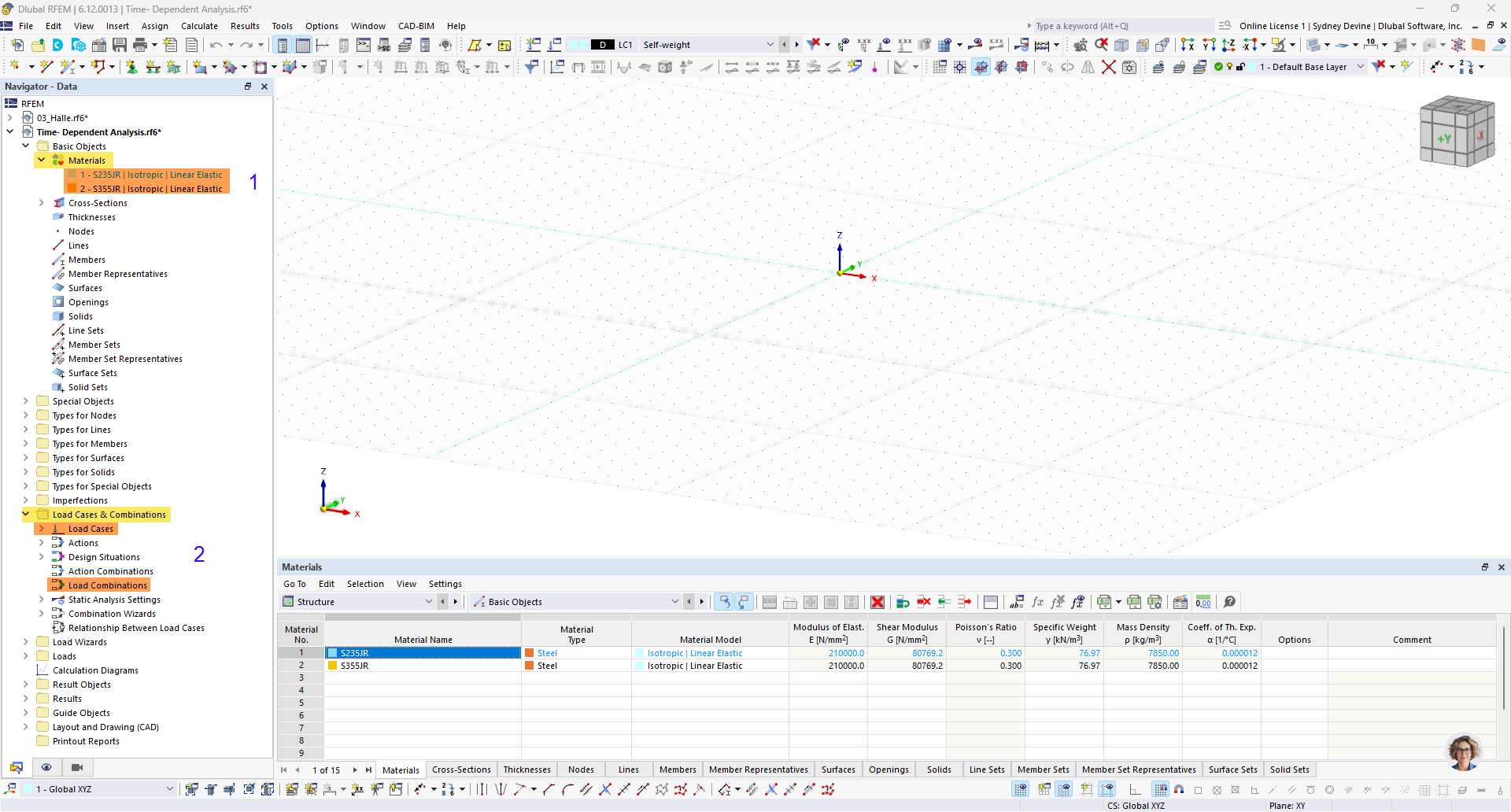
Task: Collapse the Load Cases & Combinations folder
Action: (x=25, y=515)
